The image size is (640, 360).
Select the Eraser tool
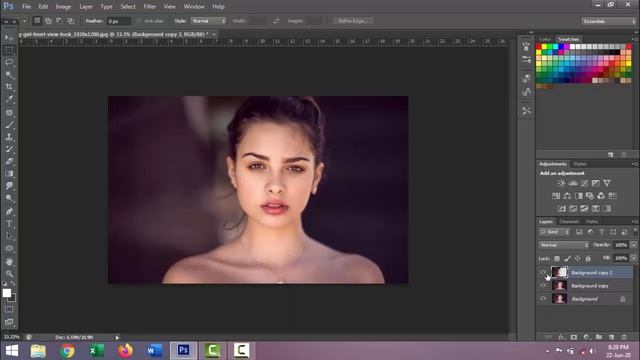click(x=9, y=162)
